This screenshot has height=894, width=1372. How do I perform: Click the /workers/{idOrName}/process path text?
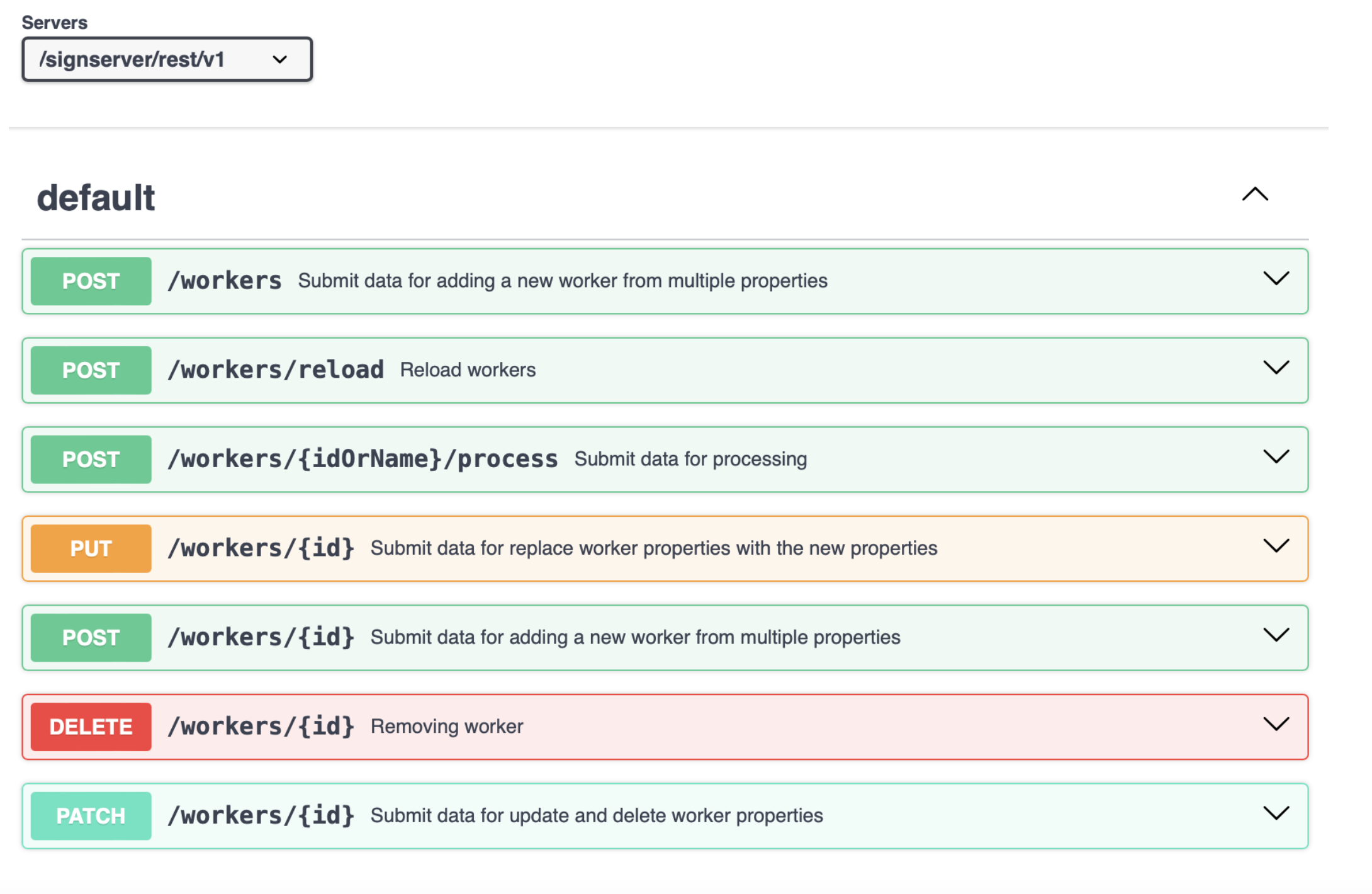click(x=362, y=459)
